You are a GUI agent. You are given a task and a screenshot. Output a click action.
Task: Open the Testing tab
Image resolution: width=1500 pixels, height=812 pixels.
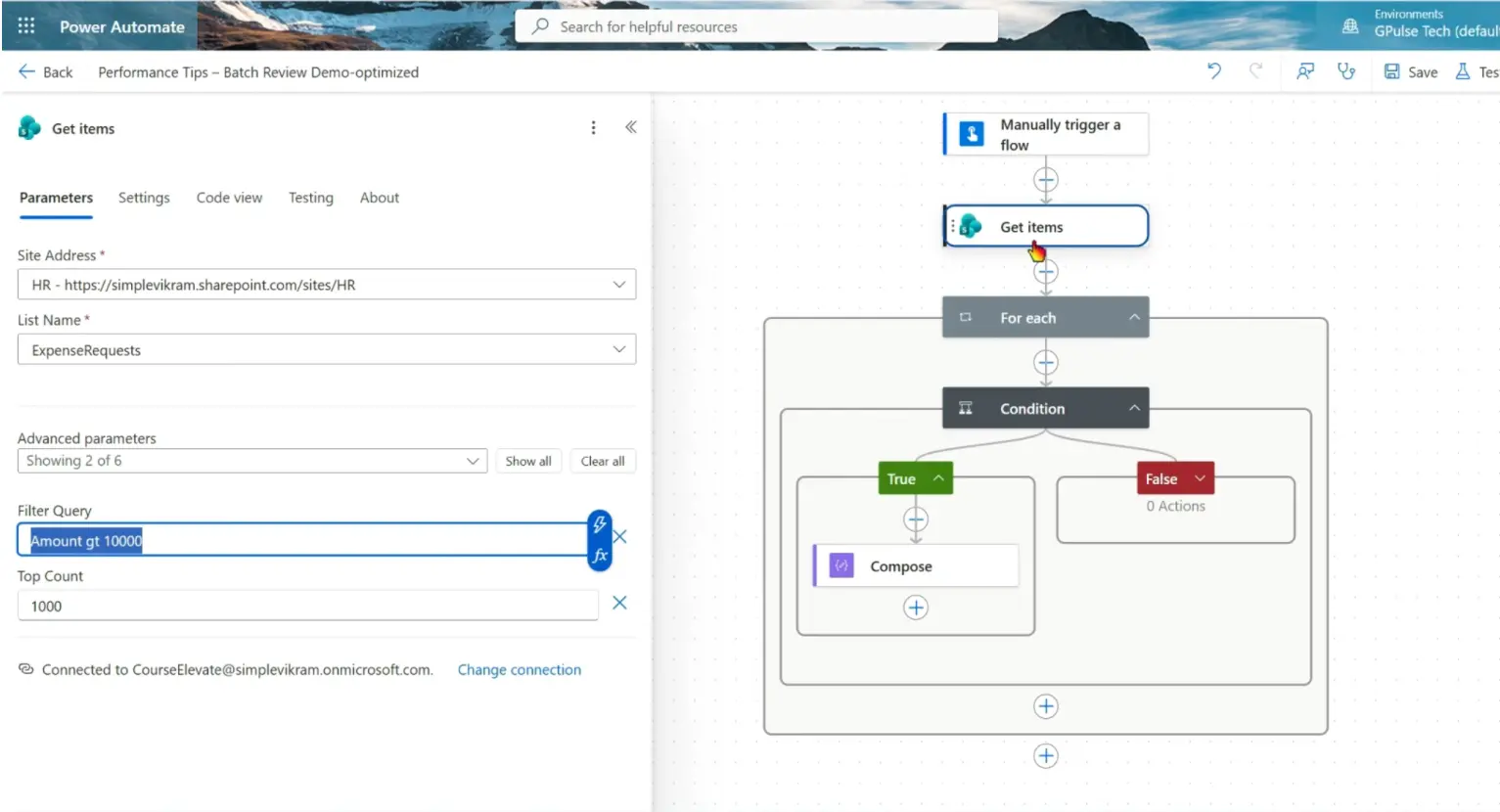click(x=311, y=198)
